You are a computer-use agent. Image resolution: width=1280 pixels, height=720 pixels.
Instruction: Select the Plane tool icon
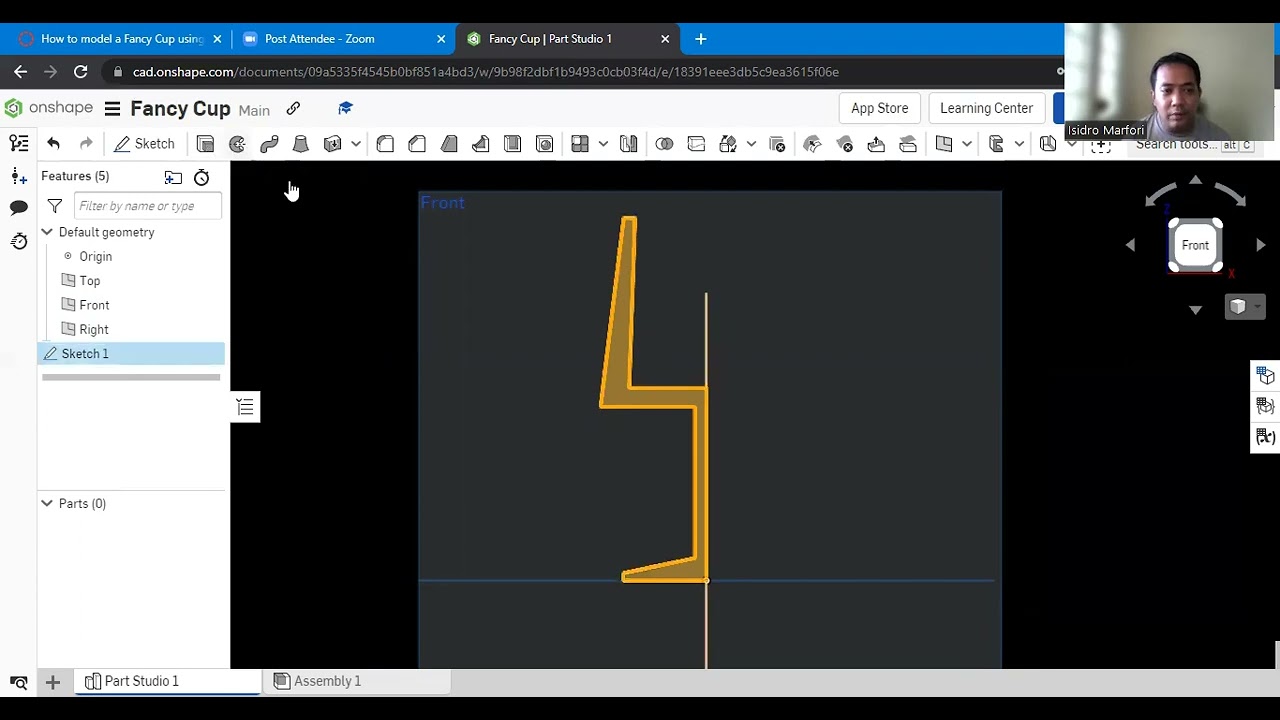coord(944,144)
